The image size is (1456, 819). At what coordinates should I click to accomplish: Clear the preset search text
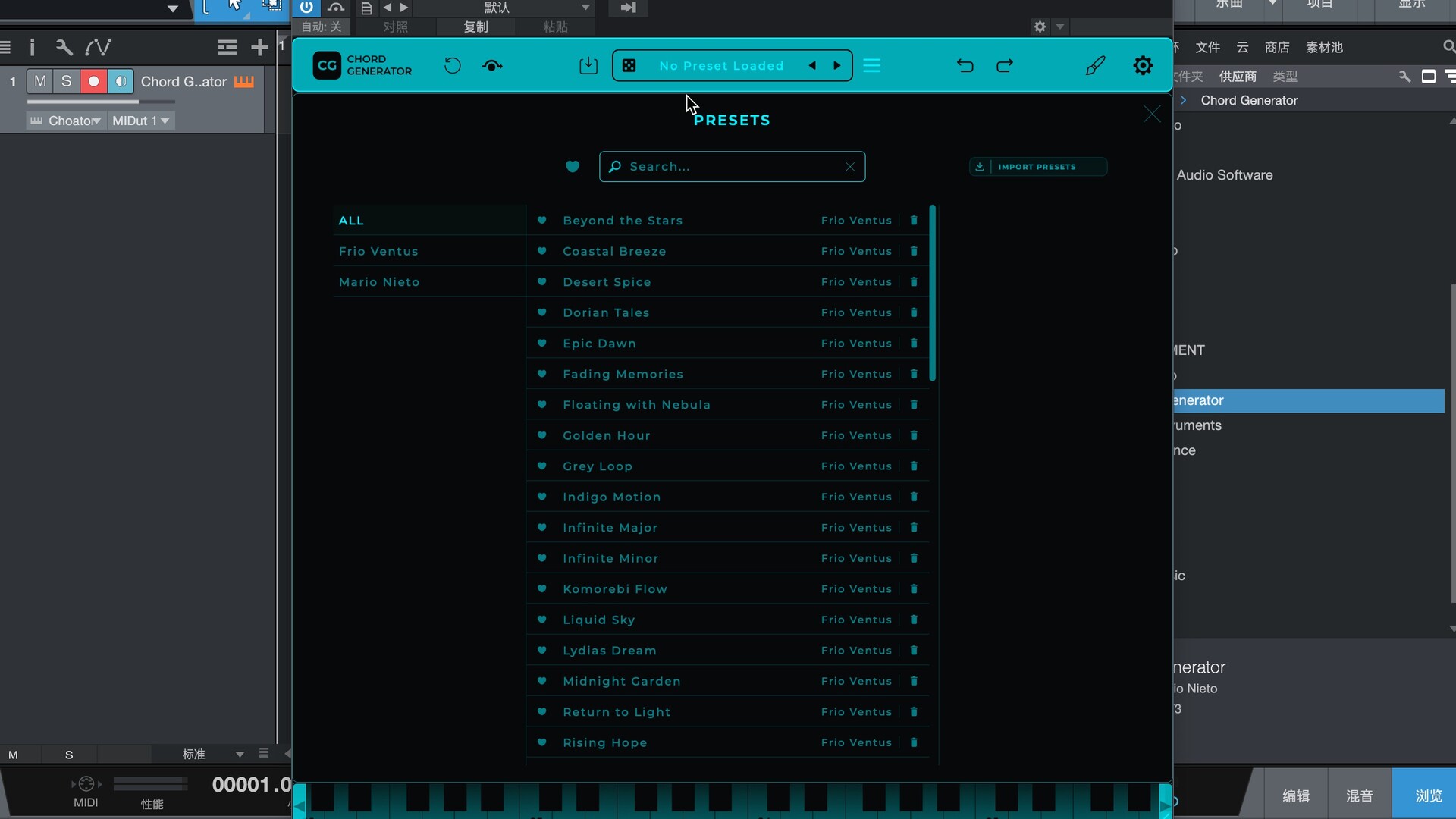pyautogui.click(x=850, y=167)
